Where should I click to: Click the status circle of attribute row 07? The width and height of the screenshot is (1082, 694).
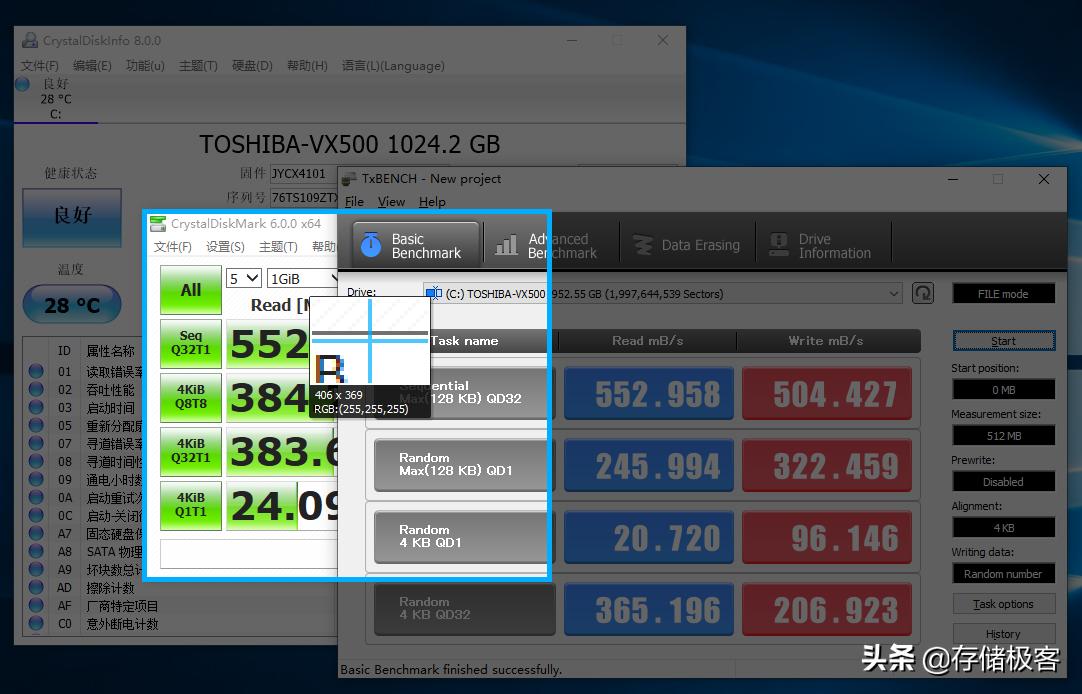coord(36,443)
